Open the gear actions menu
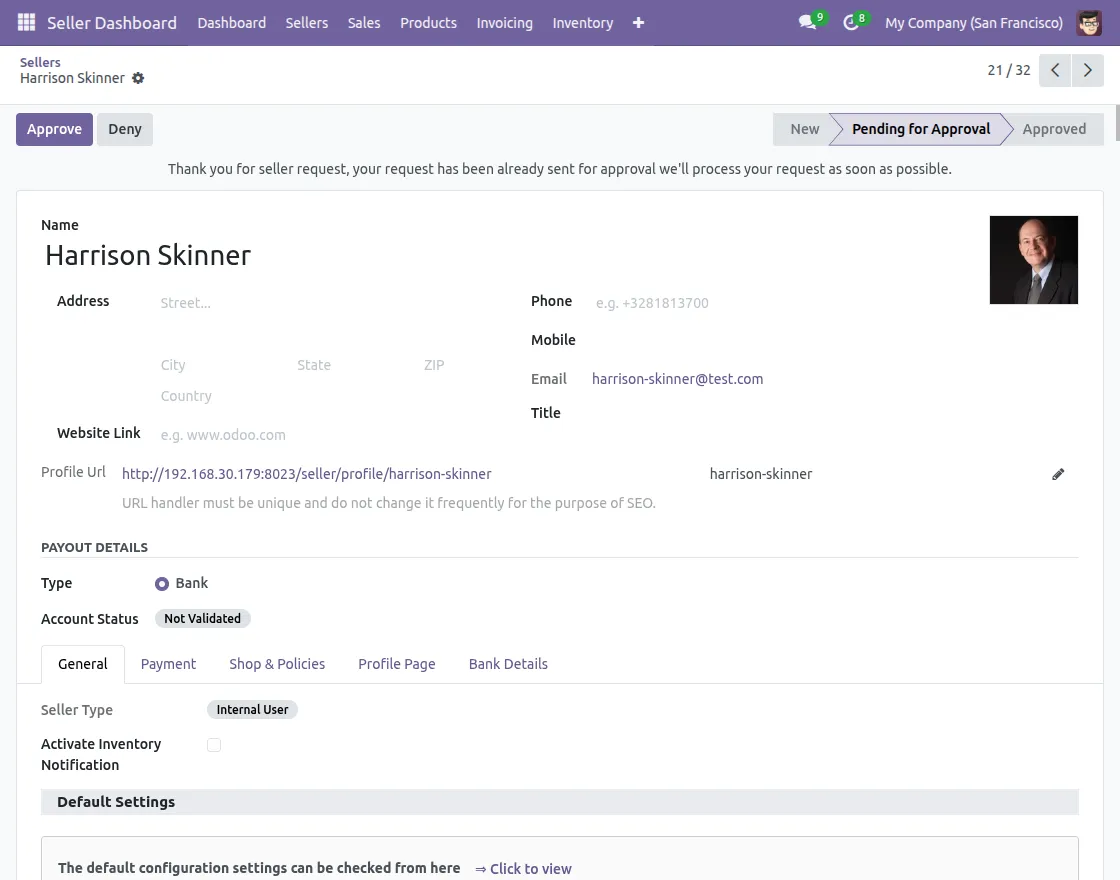 pyautogui.click(x=138, y=78)
